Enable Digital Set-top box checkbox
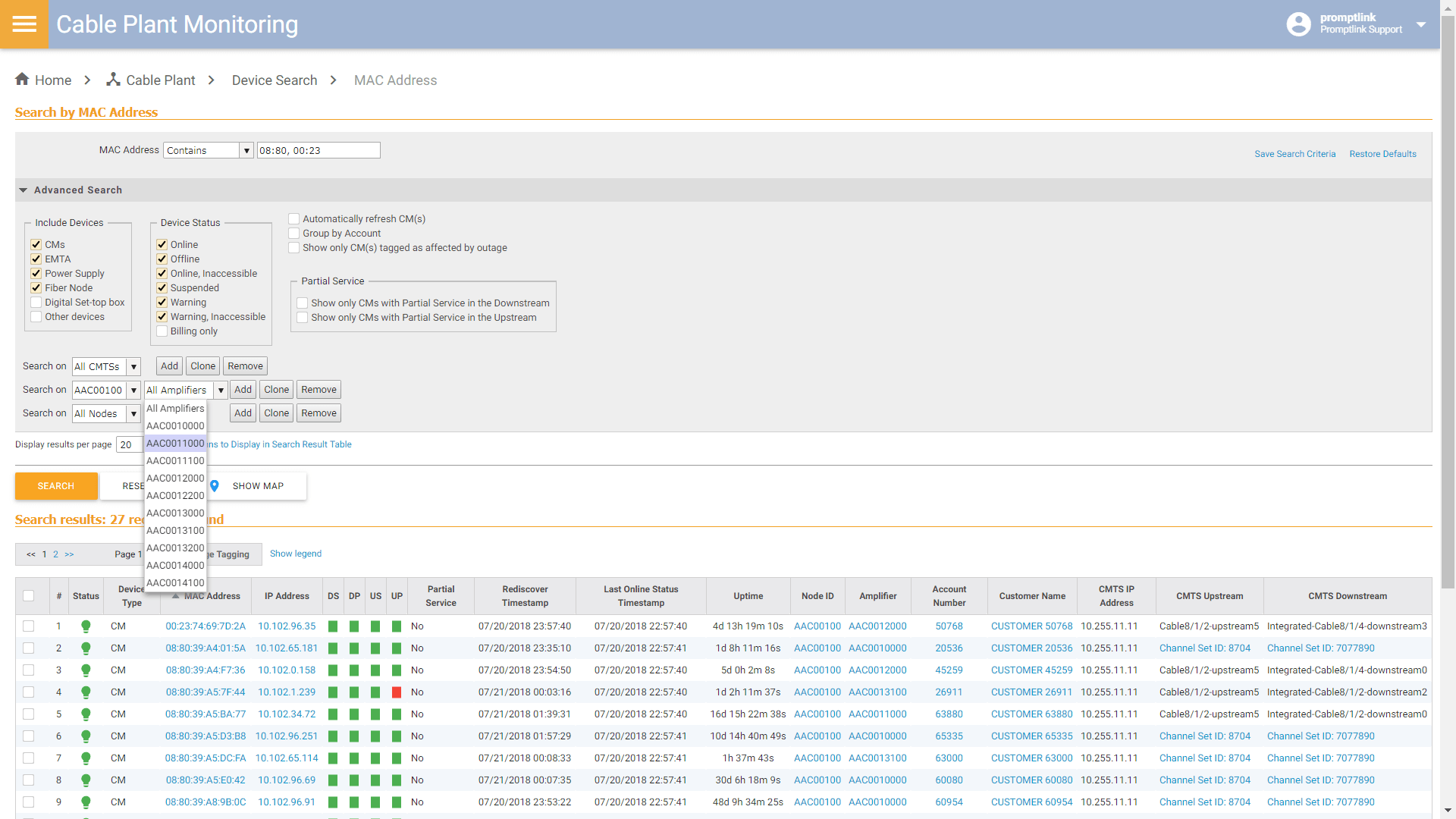The image size is (1456, 819). [36, 302]
